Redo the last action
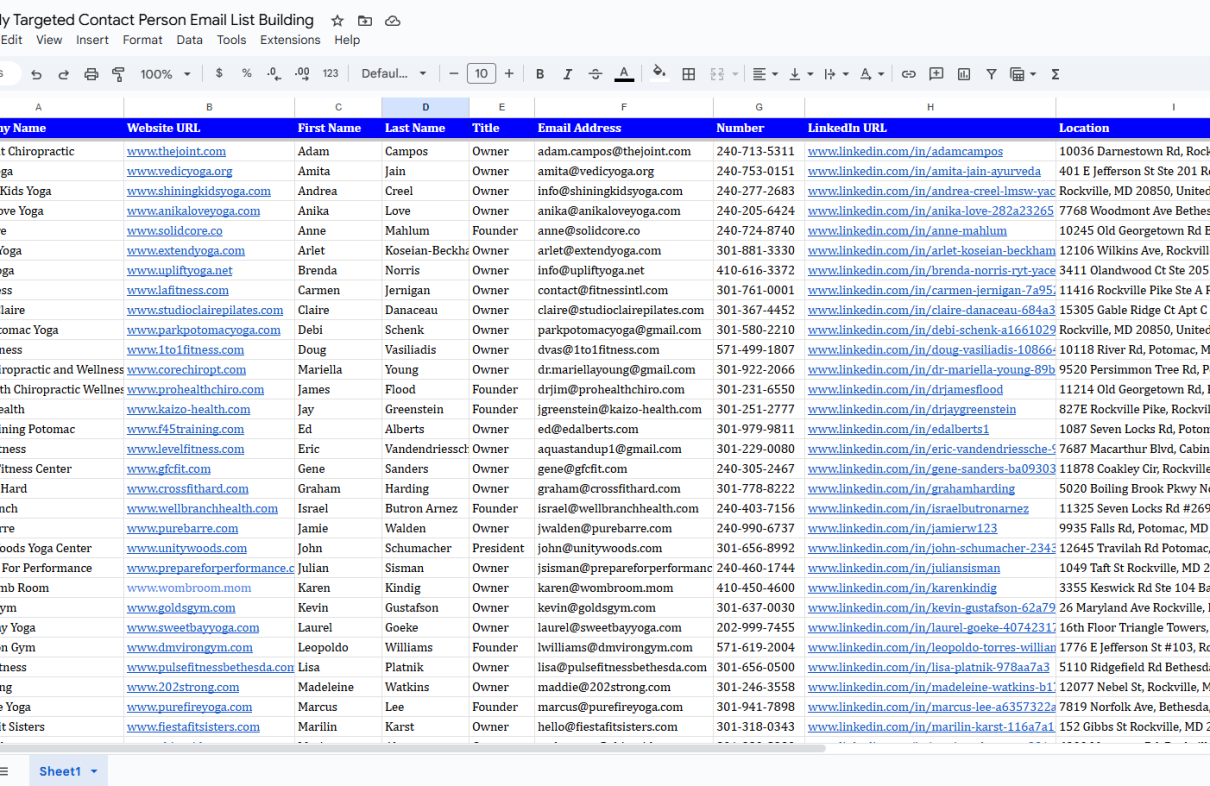This screenshot has width=1210, height=786. pos(64,74)
